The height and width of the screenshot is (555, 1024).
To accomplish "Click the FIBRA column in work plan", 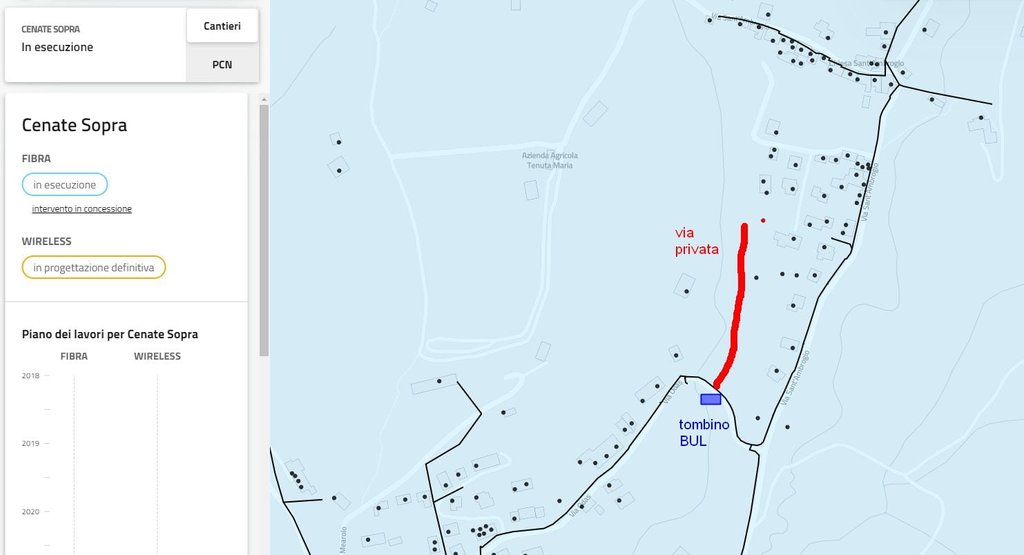I will coord(74,357).
